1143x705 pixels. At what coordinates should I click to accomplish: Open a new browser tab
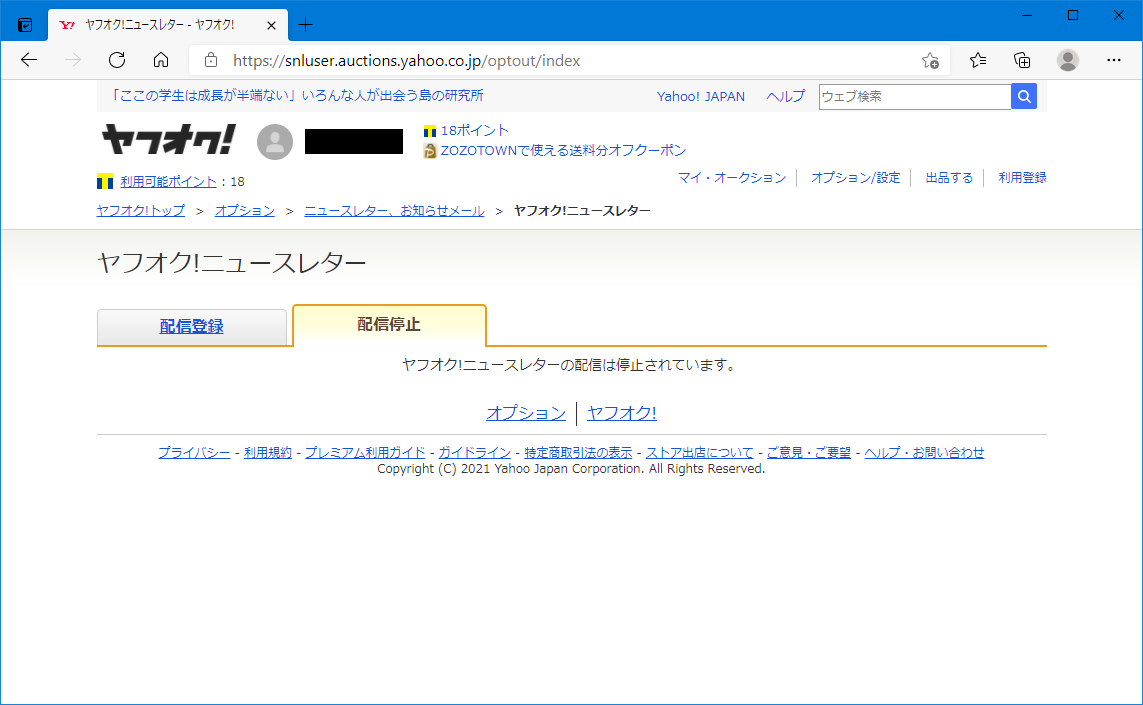coord(306,25)
